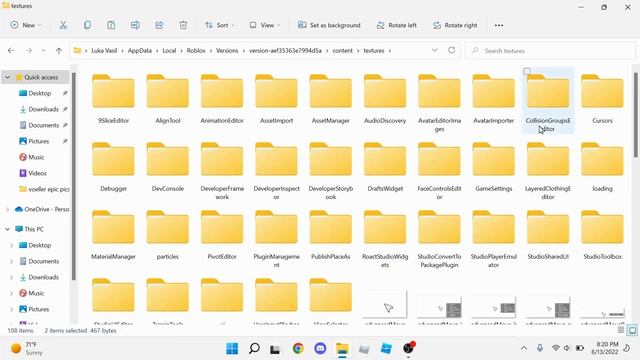Select the Cursors folder
640x360 pixels.
coord(602,99)
